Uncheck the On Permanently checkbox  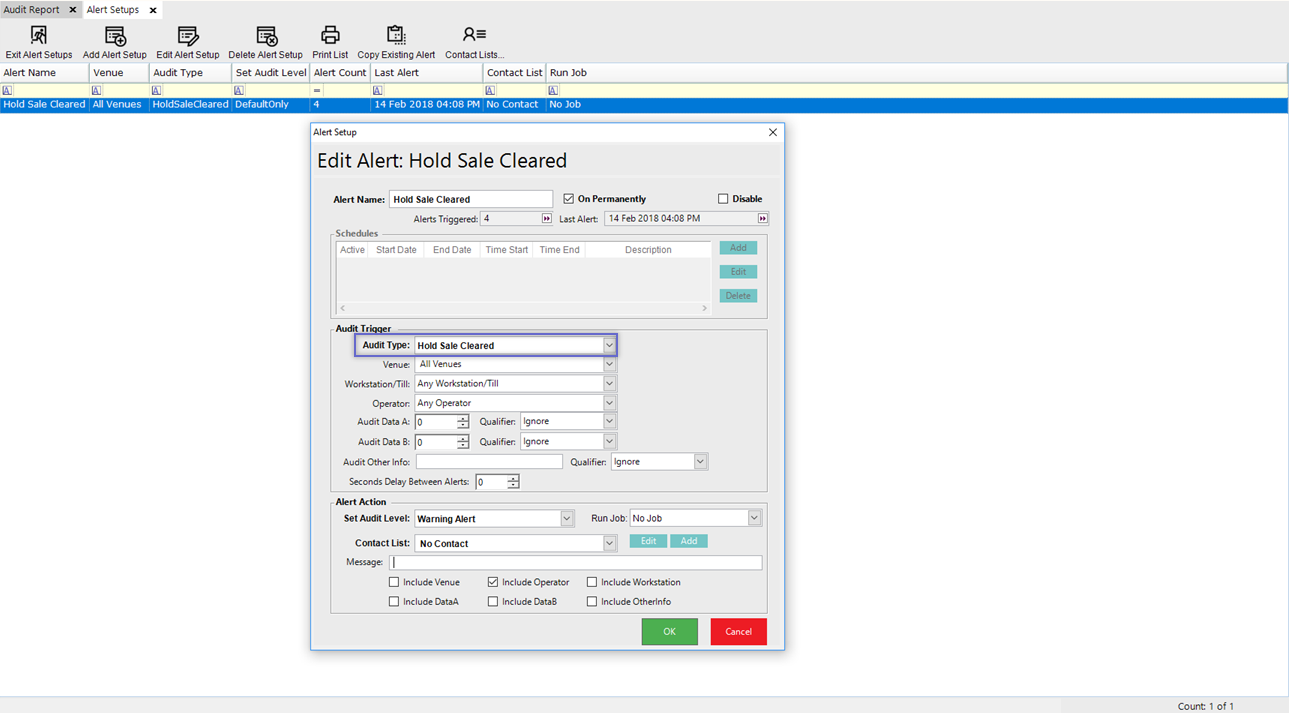point(569,199)
